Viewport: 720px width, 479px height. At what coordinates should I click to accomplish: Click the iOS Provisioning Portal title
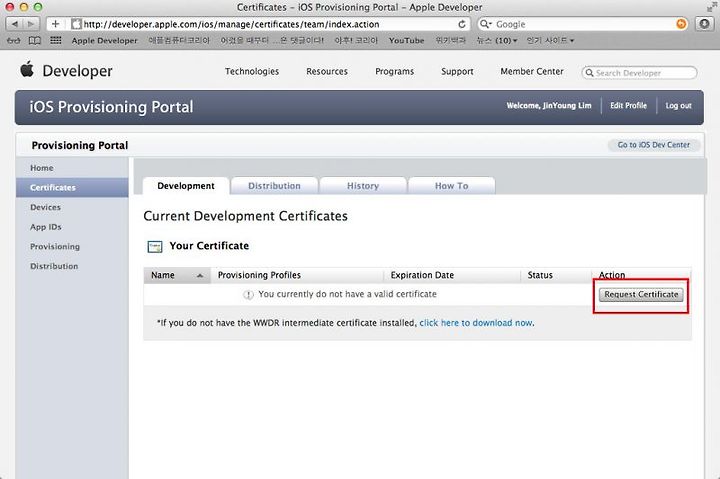click(111, 107)
